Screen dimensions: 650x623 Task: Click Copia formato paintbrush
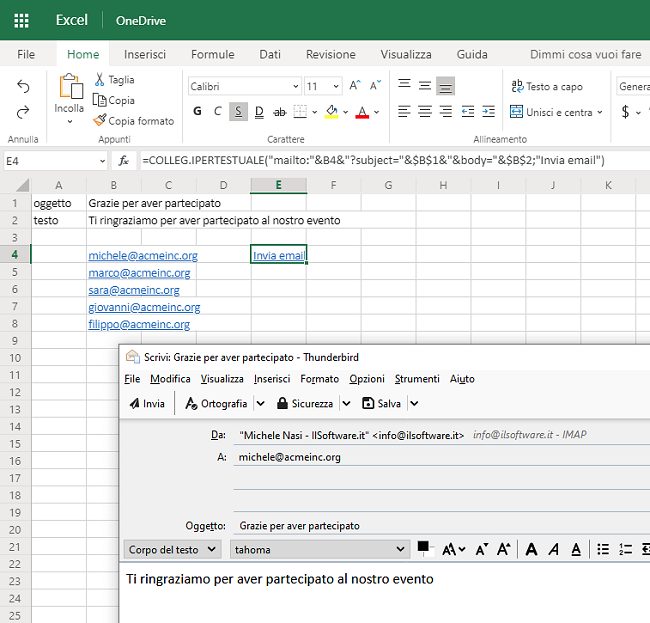click(x=100, y=121)
